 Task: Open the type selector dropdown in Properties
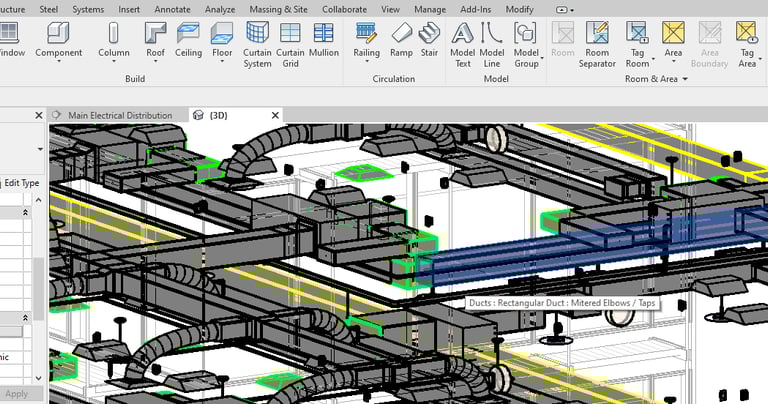point(40,149)
